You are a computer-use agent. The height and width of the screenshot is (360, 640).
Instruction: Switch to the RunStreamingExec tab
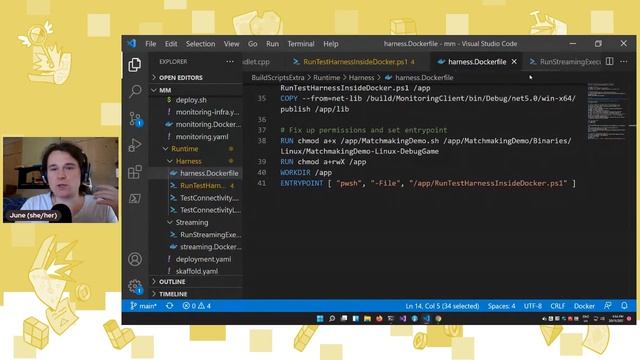tap(565, 62)
